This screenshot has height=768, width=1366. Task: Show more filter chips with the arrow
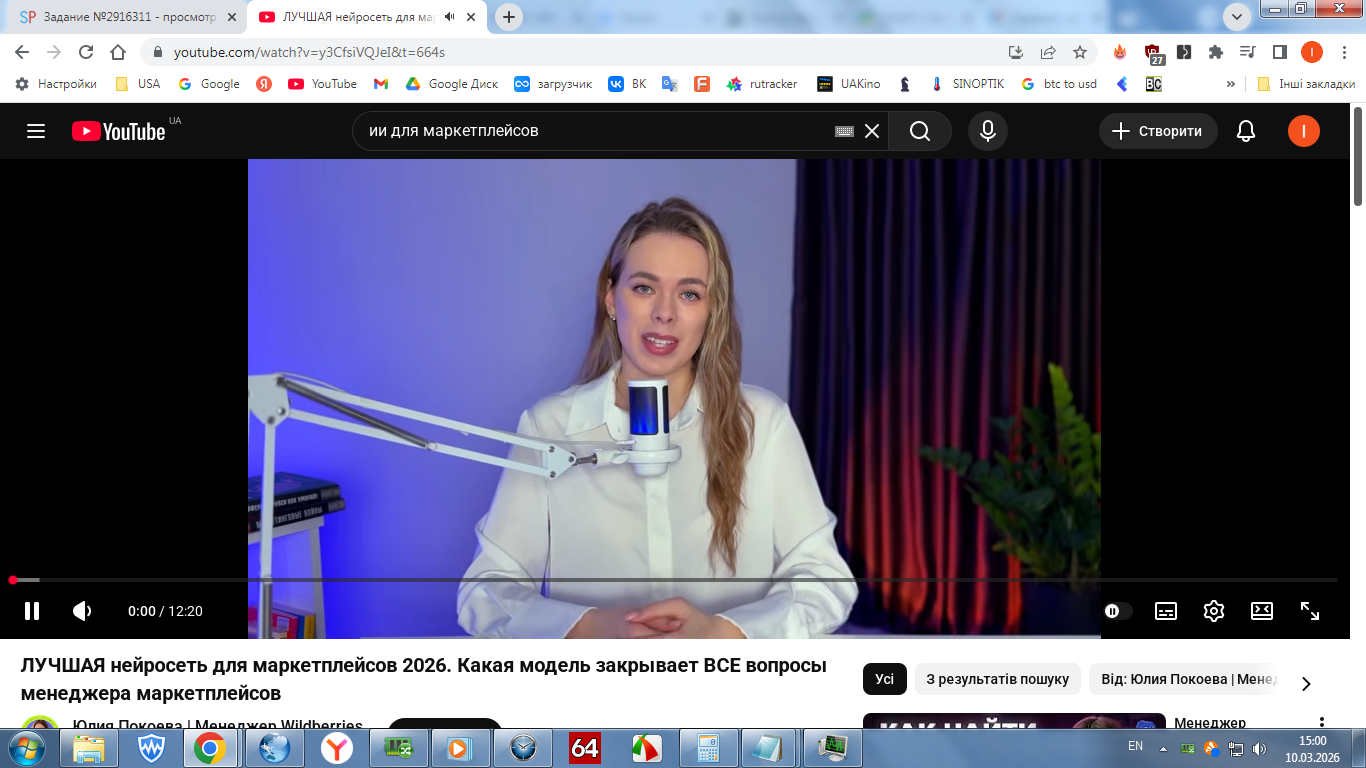[x=1306, y=684]
